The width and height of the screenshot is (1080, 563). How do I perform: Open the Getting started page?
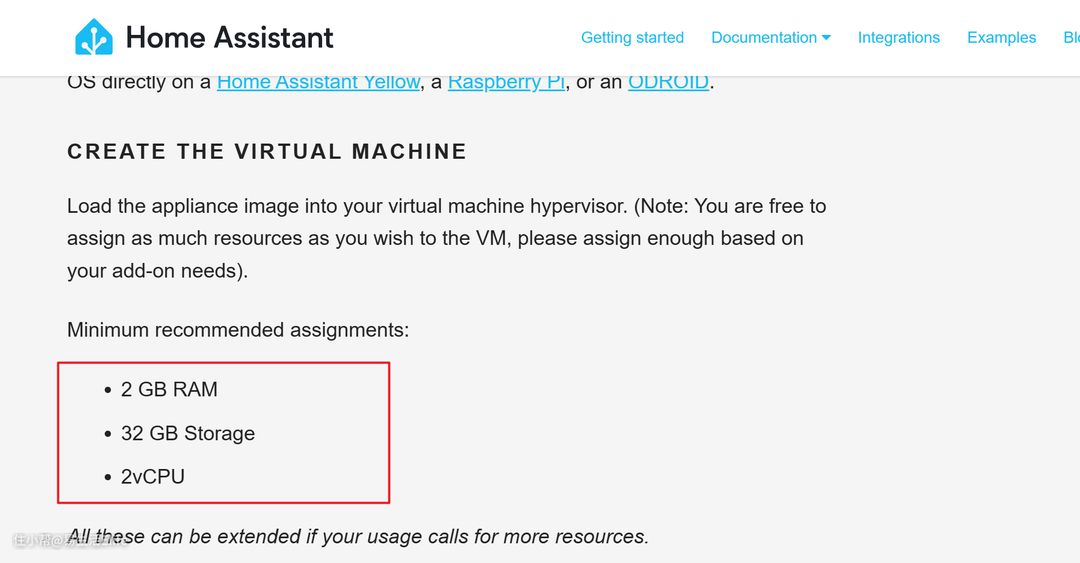pyautogui.click(x=632, y=38)
